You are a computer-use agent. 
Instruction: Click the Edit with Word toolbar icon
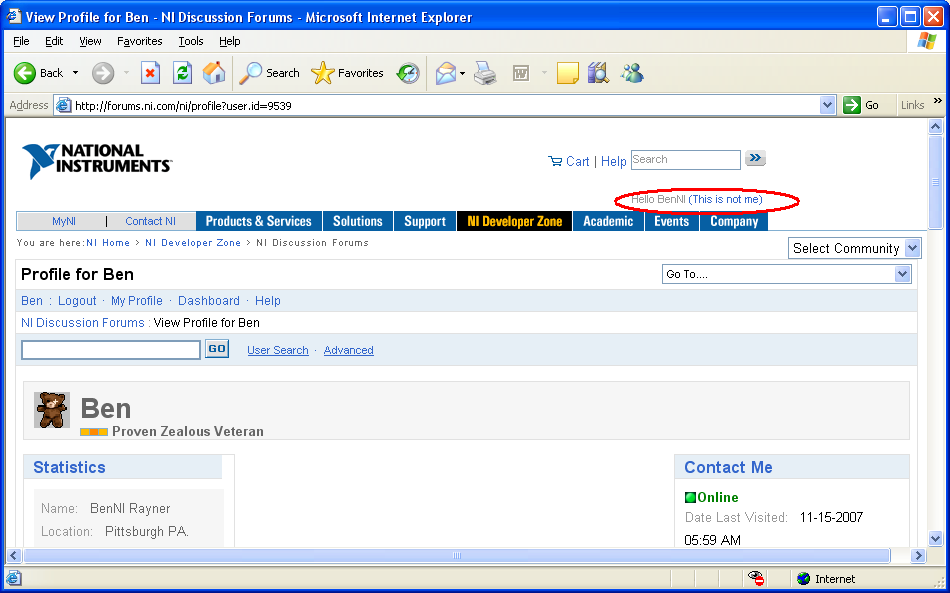click(521, 73)
